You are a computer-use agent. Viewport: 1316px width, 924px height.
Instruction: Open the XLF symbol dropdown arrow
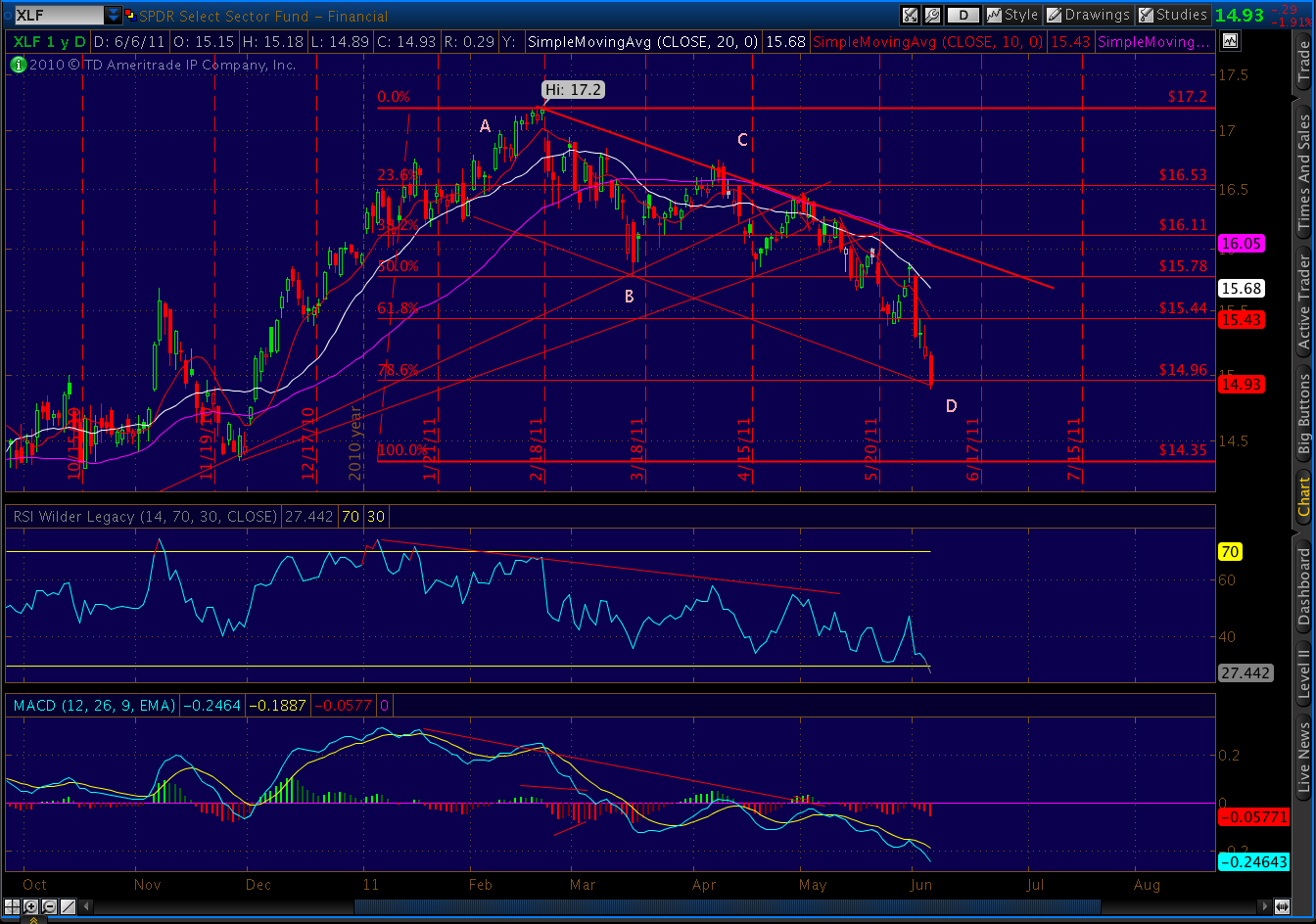pyautogui.click(x=114, y=15)
